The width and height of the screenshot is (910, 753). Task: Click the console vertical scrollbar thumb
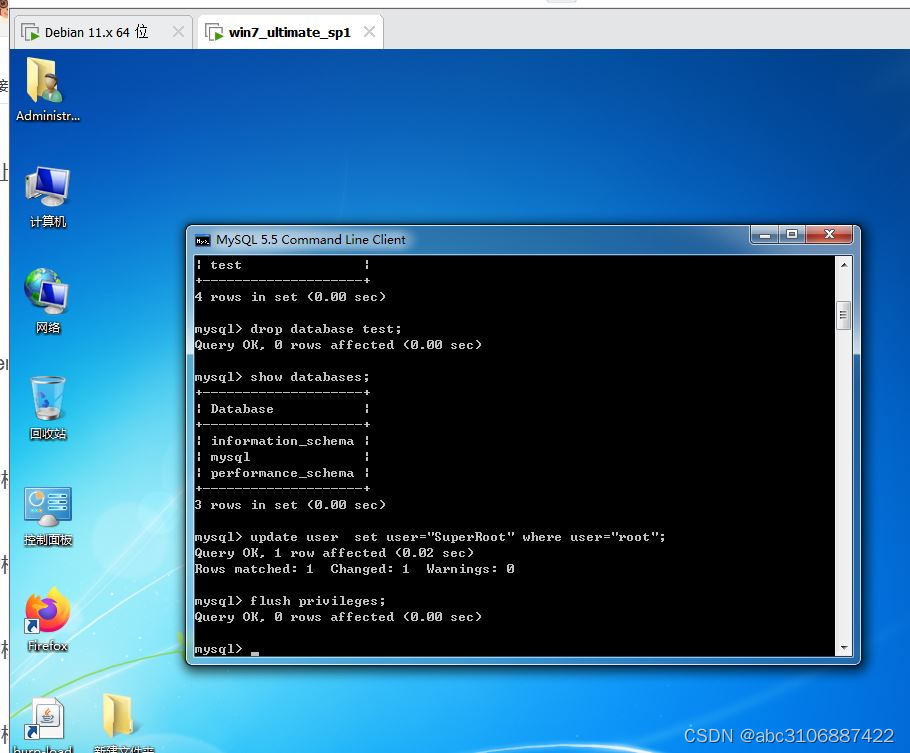(x=844, y=315)
